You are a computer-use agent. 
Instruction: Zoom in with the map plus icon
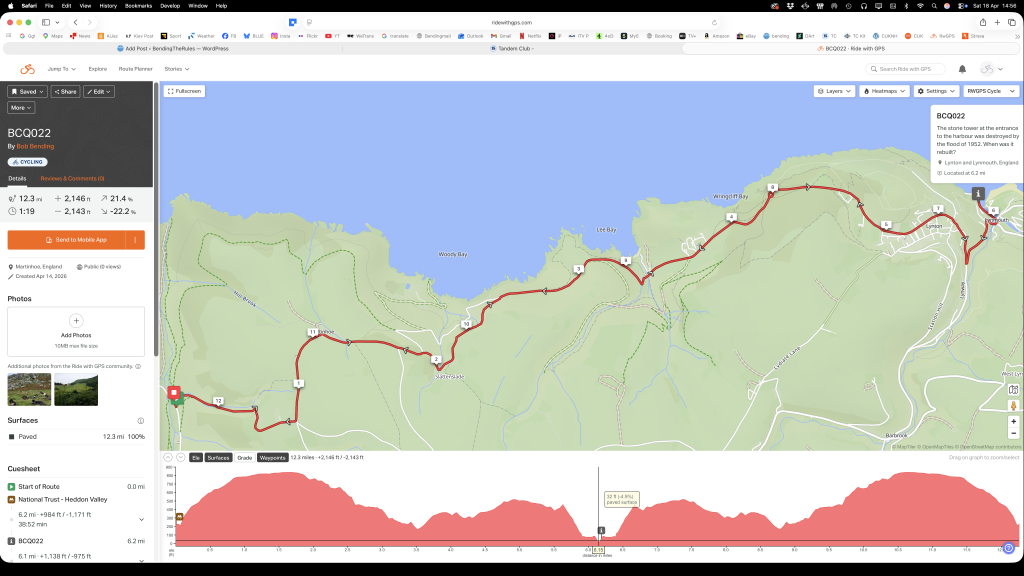pos(1014,421)
